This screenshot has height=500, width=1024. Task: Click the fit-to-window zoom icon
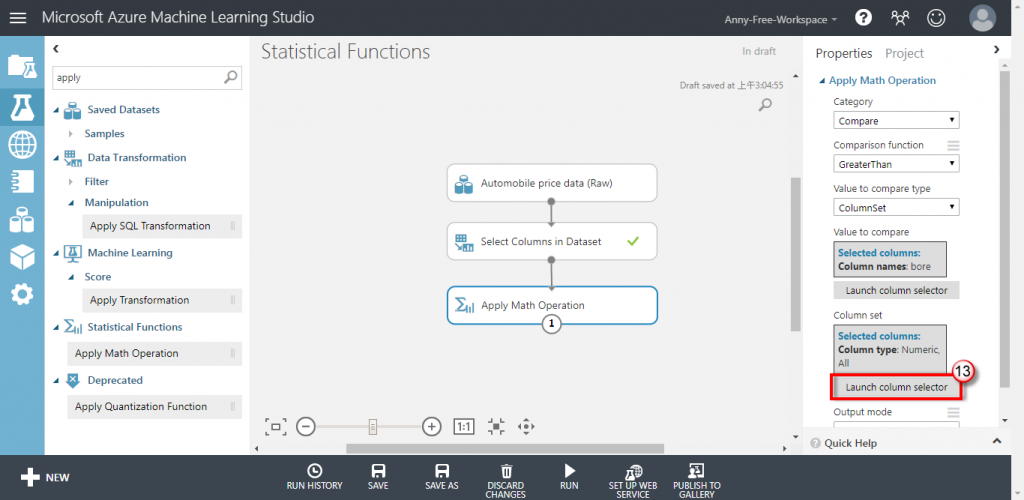point(276,427)
